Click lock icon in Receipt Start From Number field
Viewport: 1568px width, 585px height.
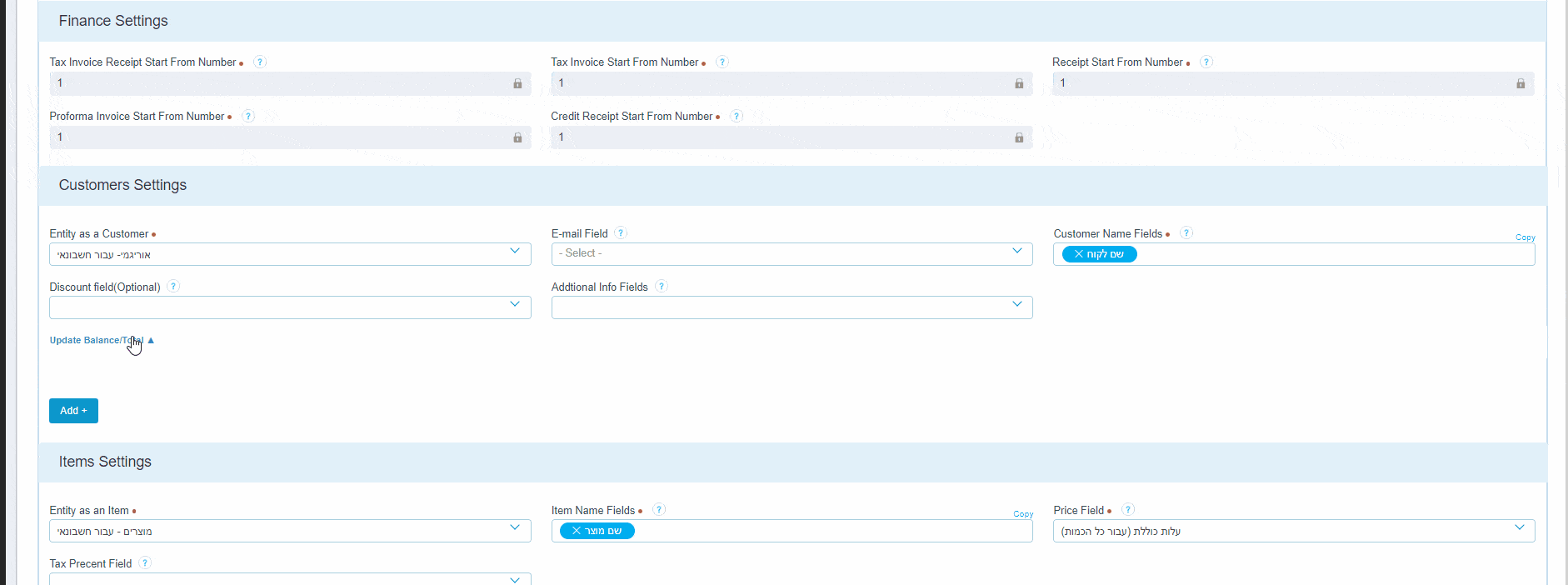tap(1521, 83)
